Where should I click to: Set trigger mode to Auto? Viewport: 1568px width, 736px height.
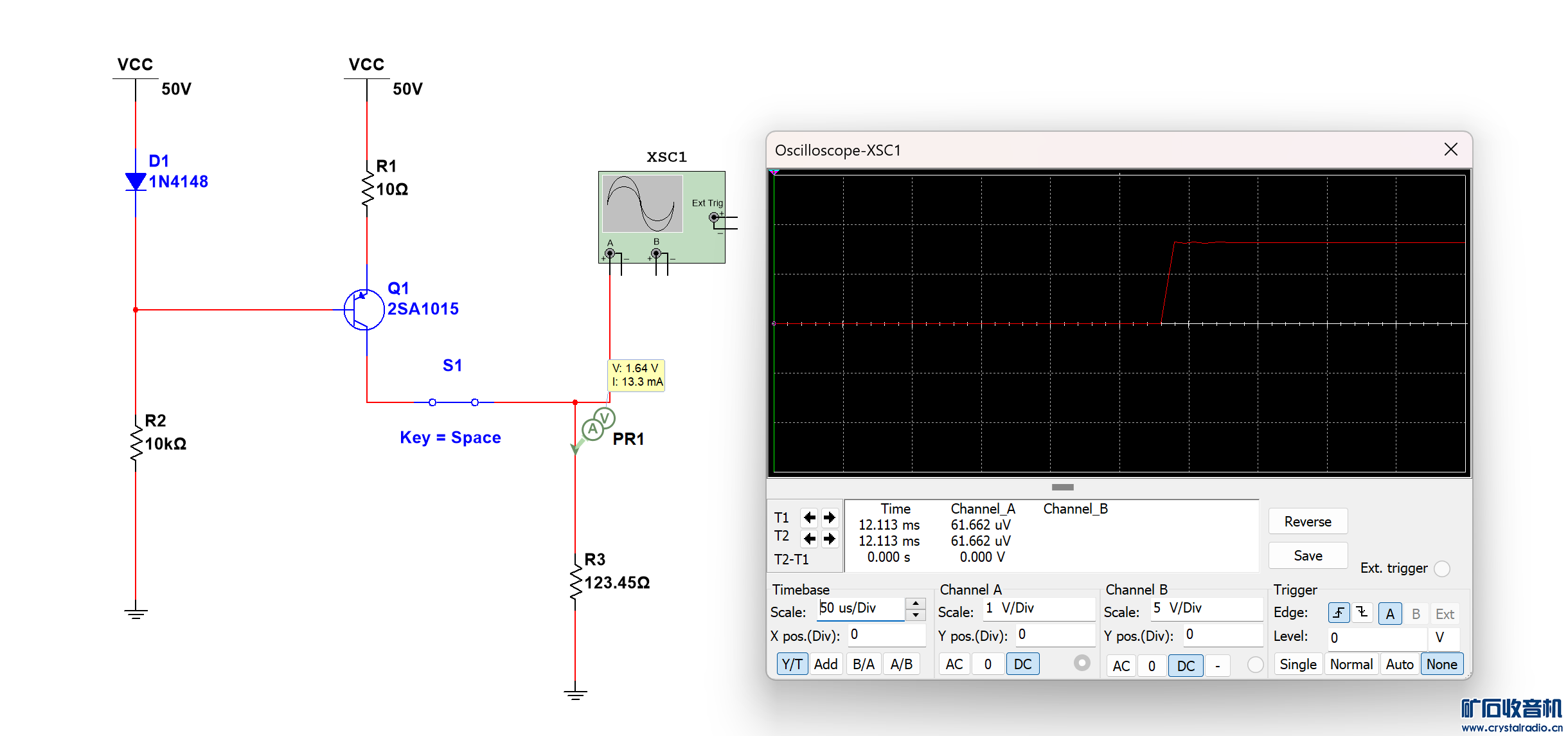click(1399, 664)
